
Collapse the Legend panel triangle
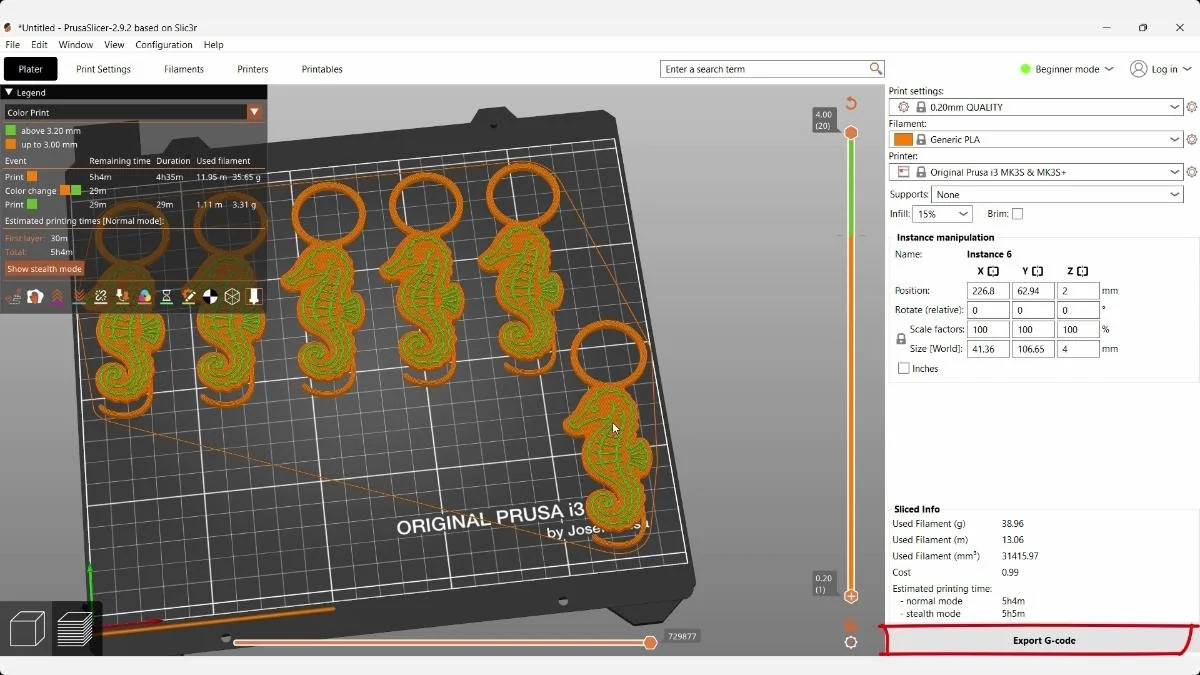pos(9,92)
